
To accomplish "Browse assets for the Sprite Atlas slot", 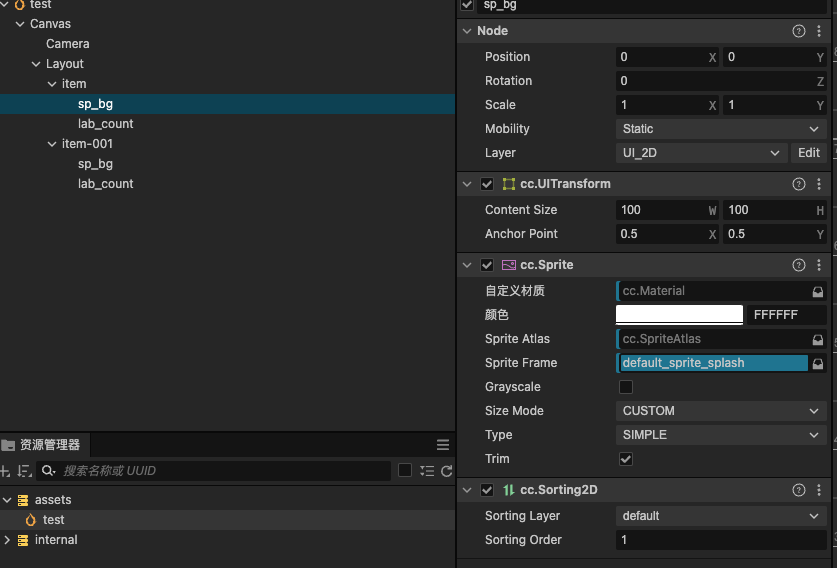I will tap(817, 340).
